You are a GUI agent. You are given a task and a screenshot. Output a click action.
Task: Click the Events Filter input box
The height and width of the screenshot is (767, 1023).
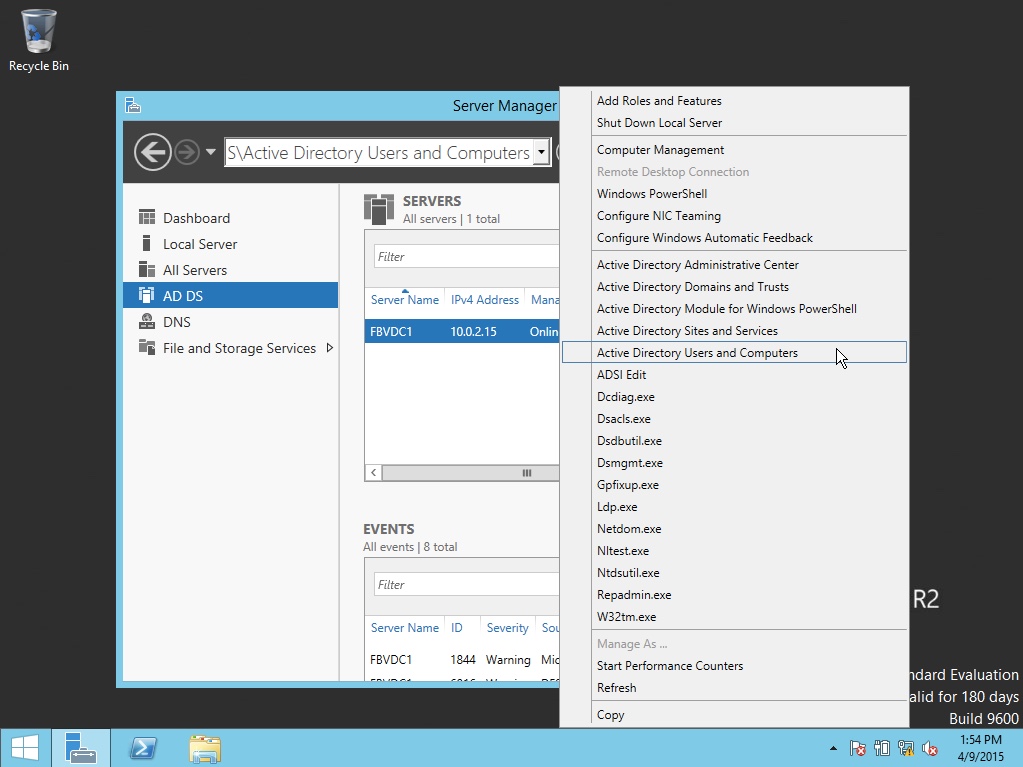tap(466, 584)
